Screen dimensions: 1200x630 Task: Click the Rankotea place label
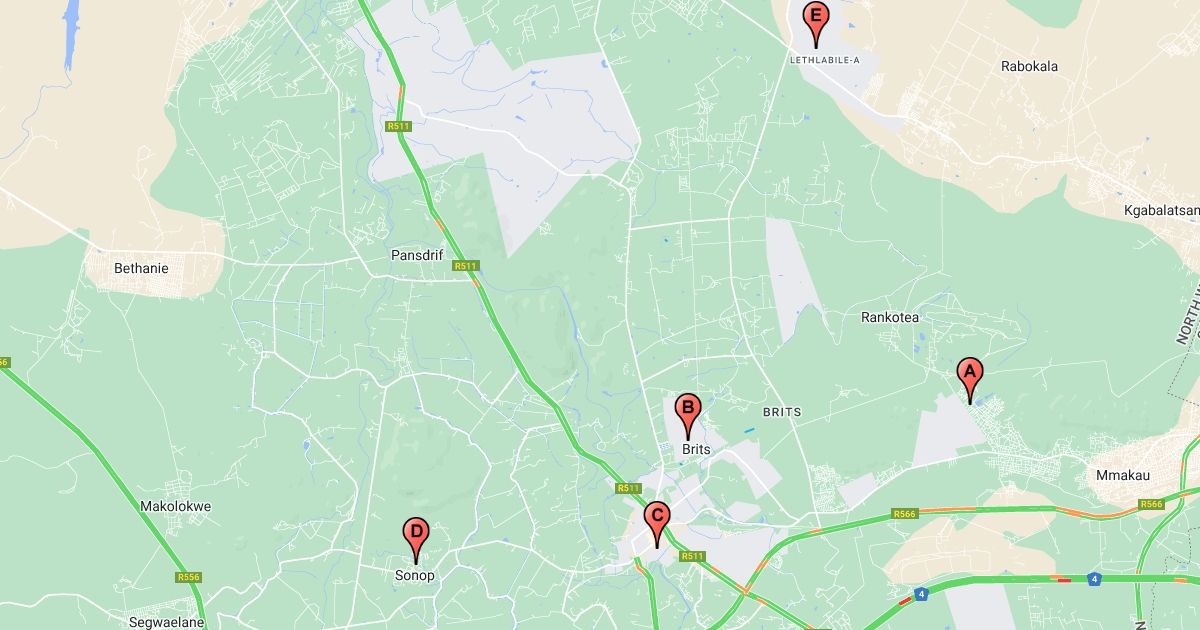(890, 317)
